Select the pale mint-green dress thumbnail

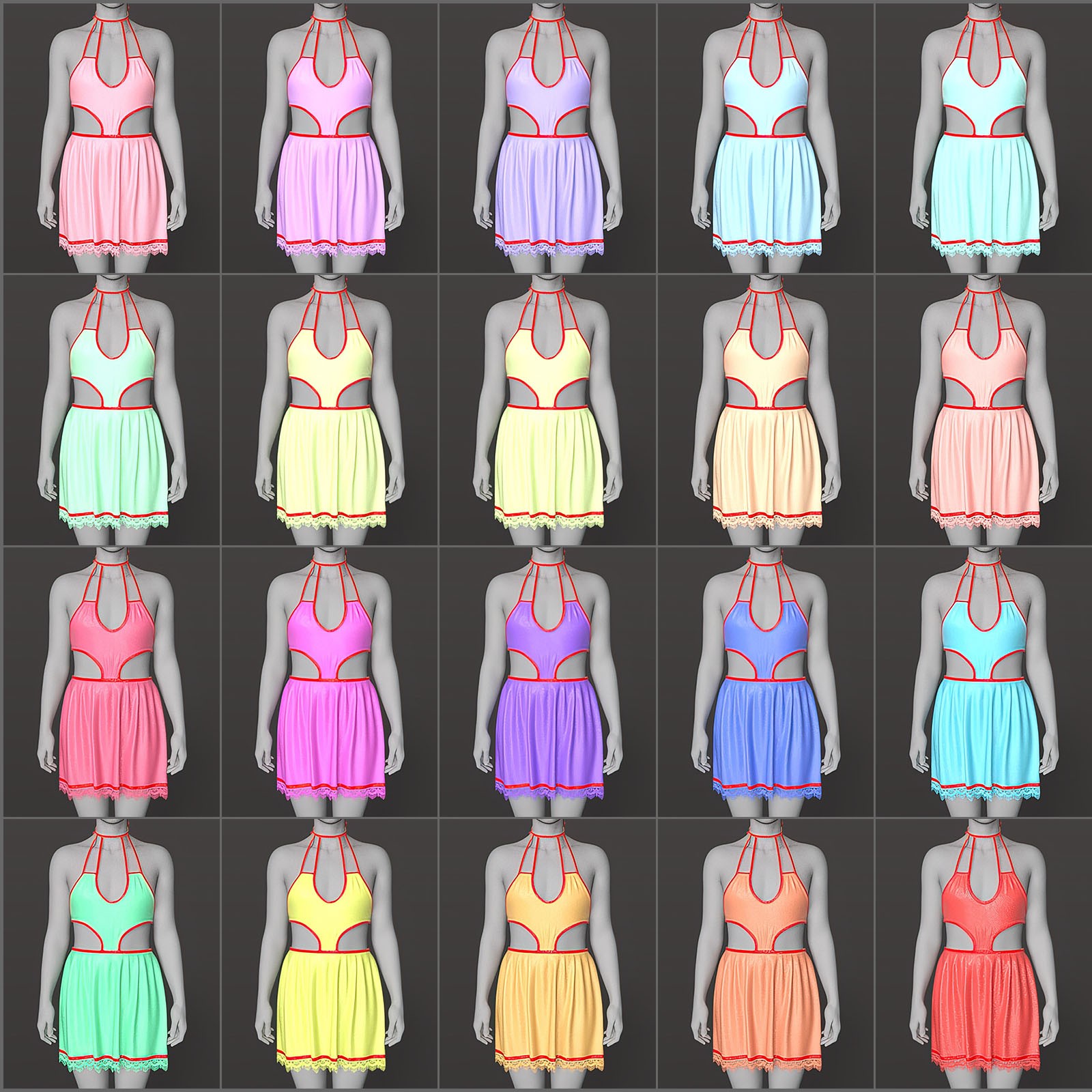point(111,411)
